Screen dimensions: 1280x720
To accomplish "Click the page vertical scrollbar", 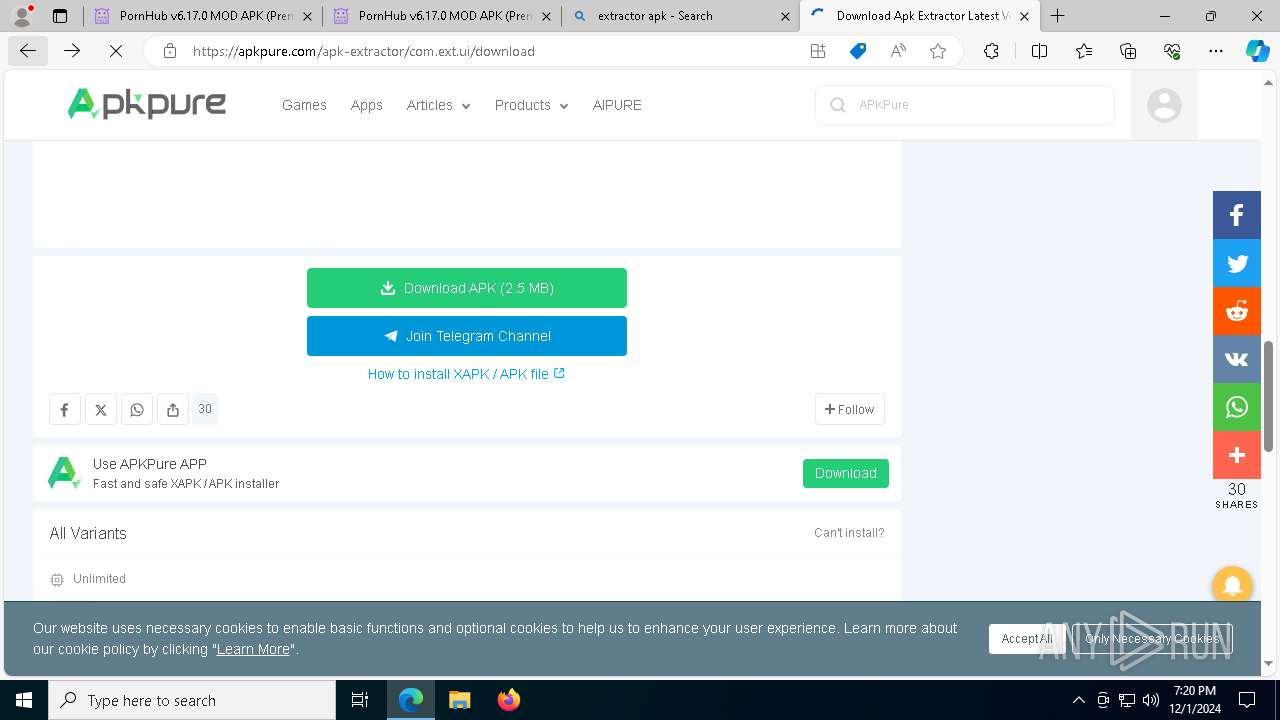I will pos(1269,396).
